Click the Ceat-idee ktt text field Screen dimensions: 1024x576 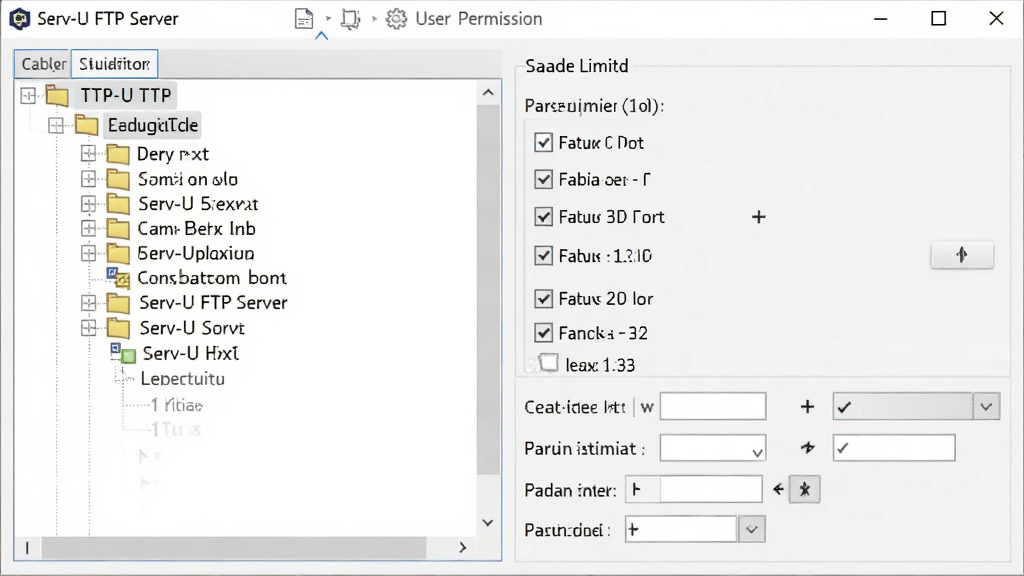click(x=713, y=406)
